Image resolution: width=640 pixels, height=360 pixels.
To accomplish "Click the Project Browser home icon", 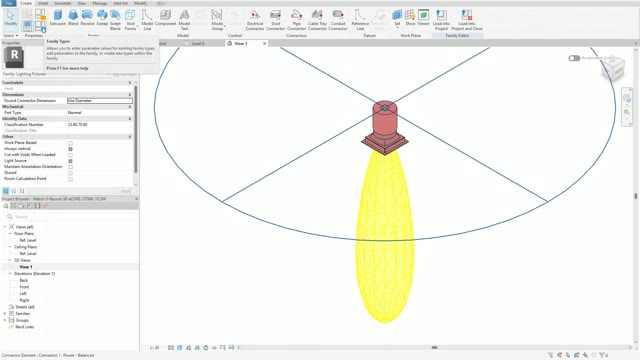I will click(6, 206).
